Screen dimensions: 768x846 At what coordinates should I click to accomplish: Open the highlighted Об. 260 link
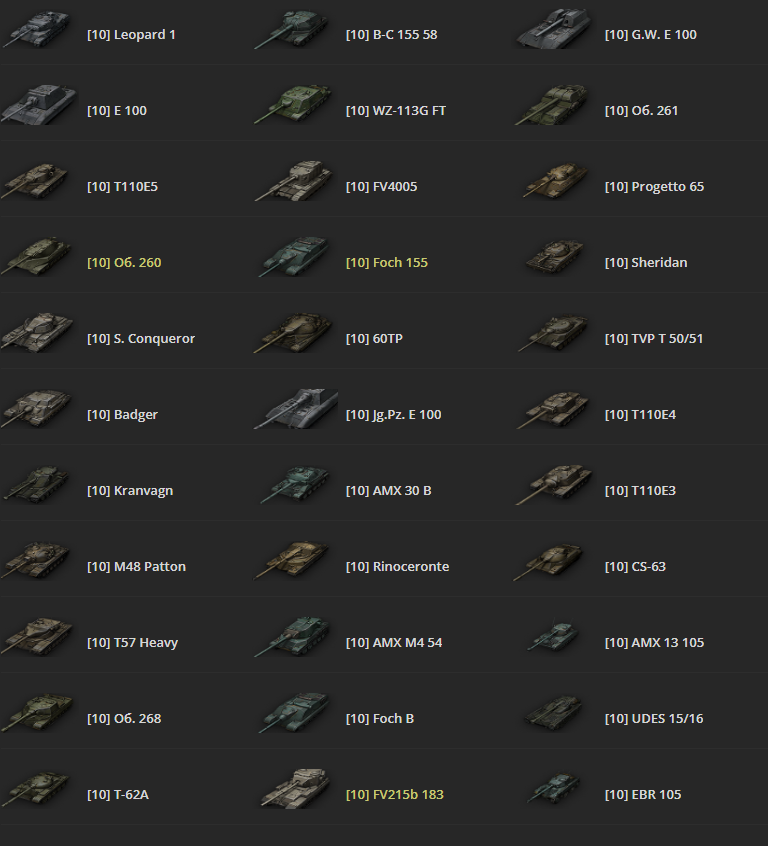point(124,263)
